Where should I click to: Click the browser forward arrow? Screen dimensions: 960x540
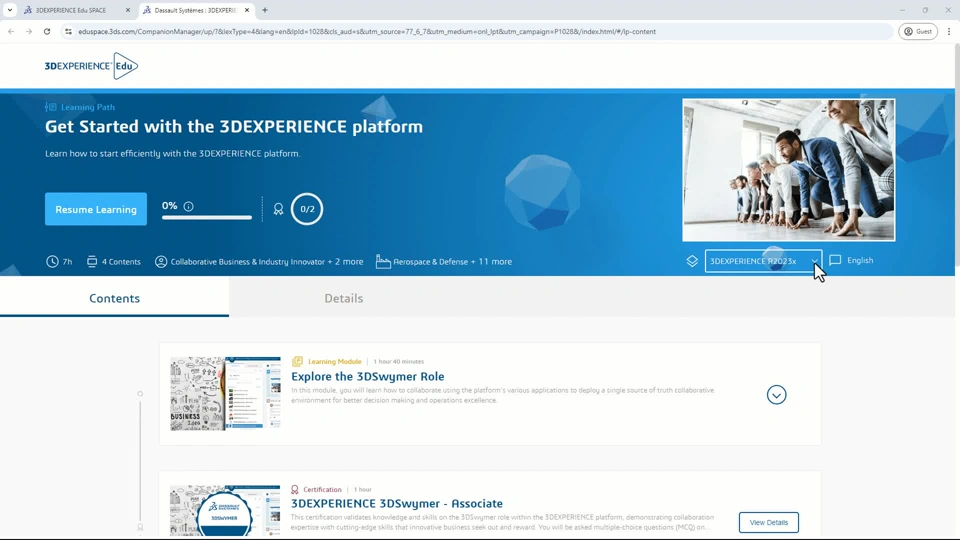tap(29, 31)
